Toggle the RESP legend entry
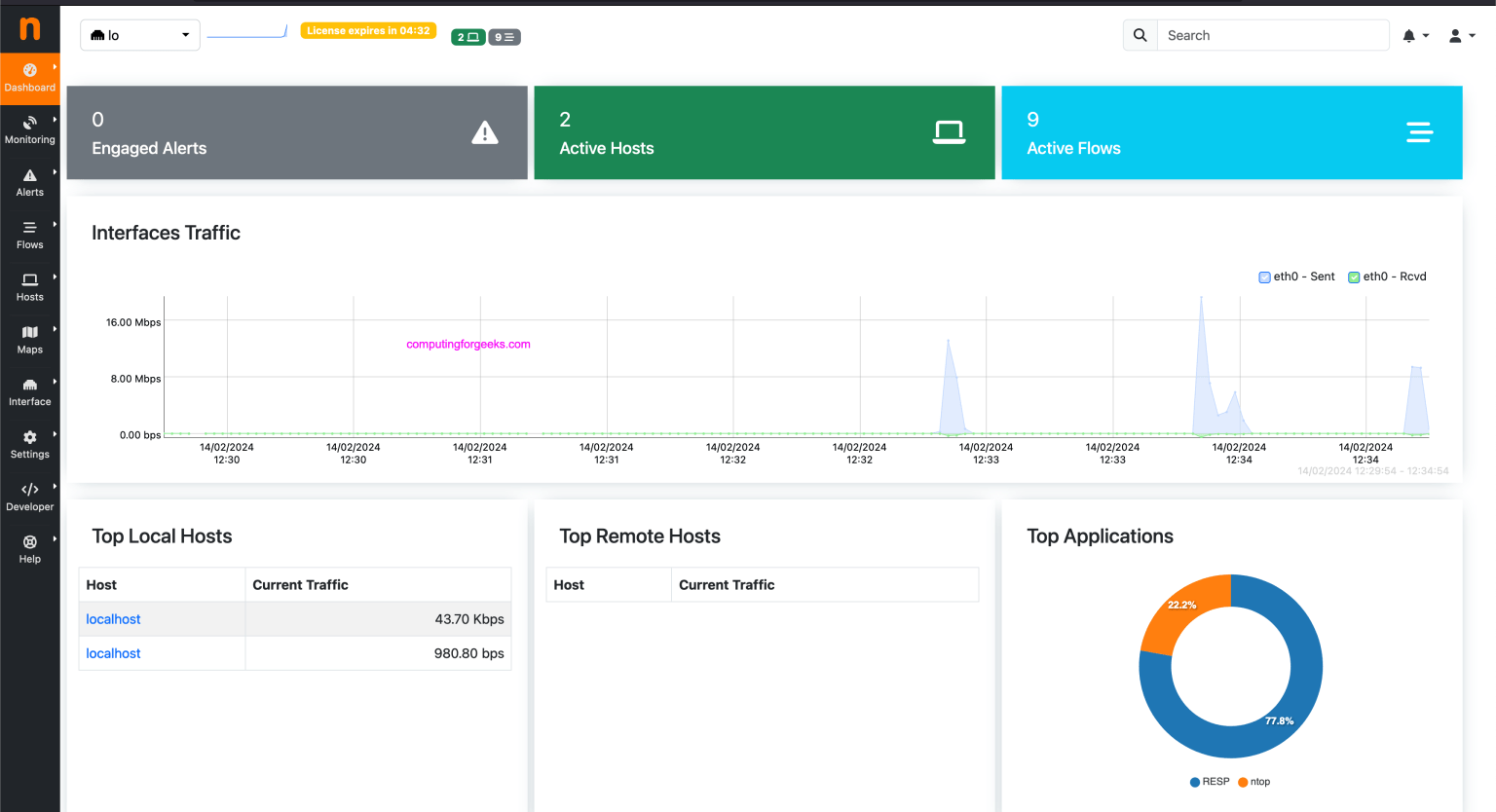Viewport: 1496px width, 812px height. click(x=1209, y=782)
